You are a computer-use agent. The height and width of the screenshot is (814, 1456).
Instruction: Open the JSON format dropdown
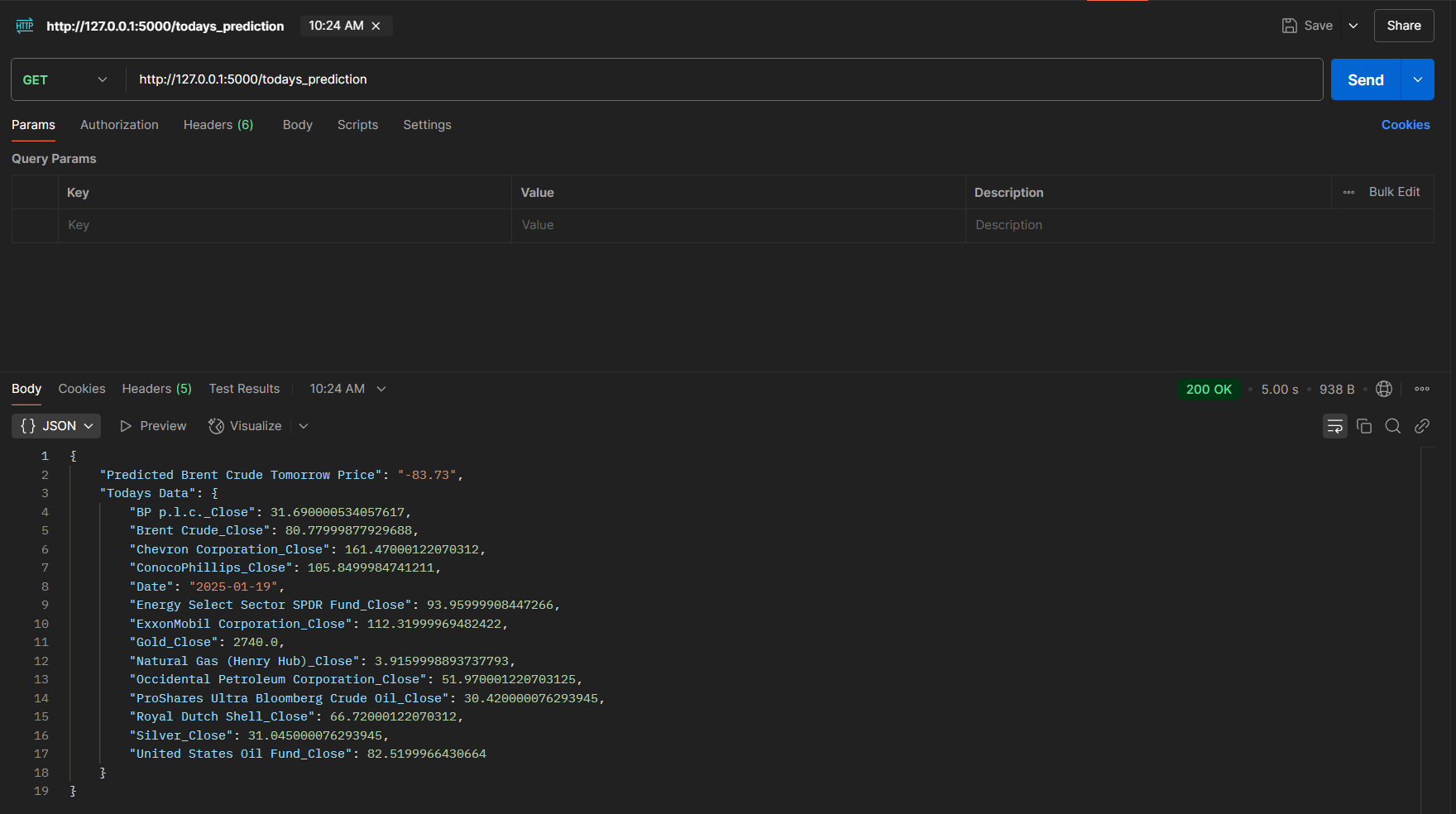56,426
